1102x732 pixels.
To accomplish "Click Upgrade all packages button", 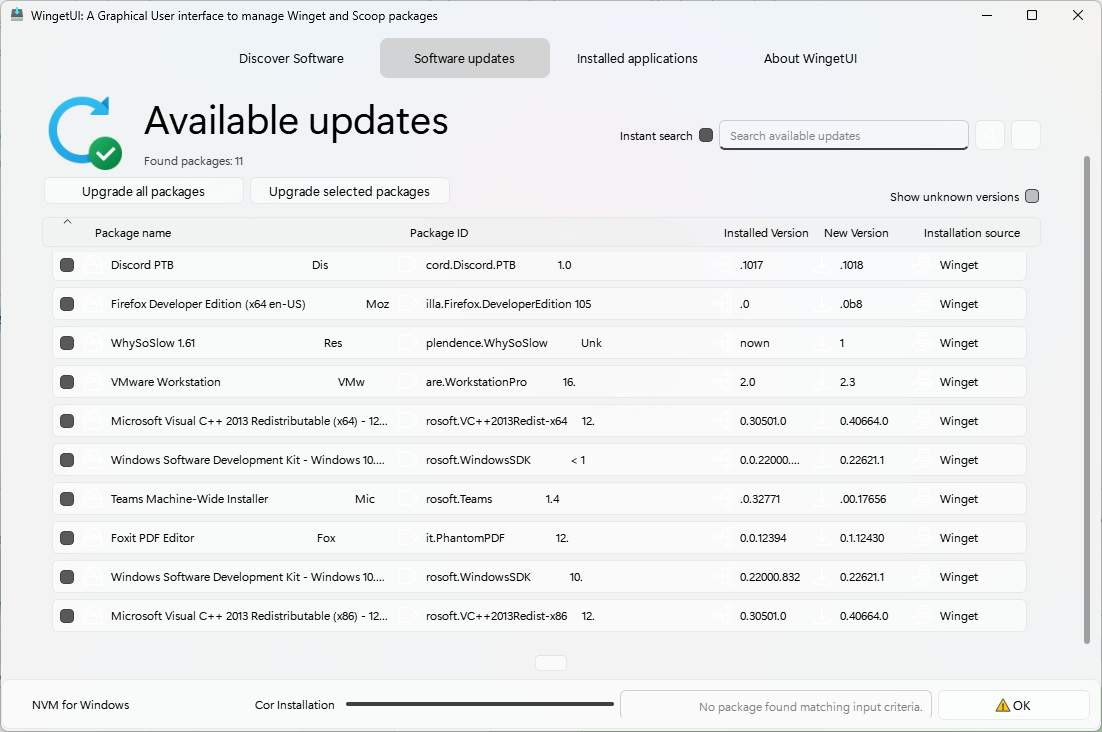I will [143, 191].
